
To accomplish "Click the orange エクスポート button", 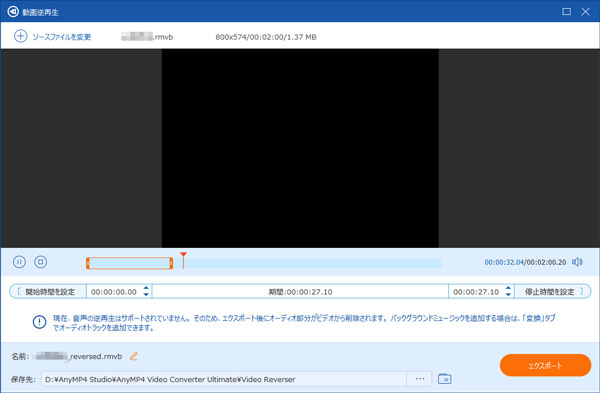I will pos(545,365).
